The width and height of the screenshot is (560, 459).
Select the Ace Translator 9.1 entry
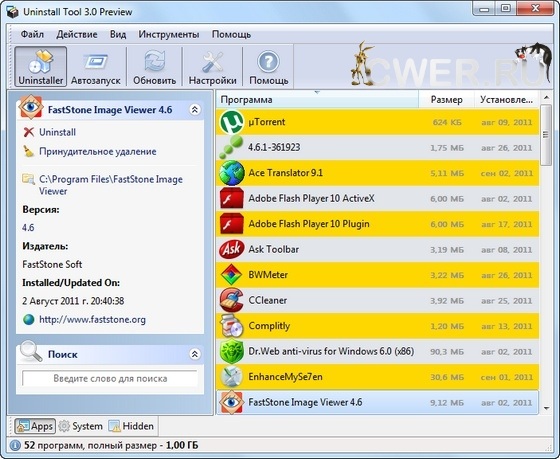pyautogui.click(x=285, y=173)
